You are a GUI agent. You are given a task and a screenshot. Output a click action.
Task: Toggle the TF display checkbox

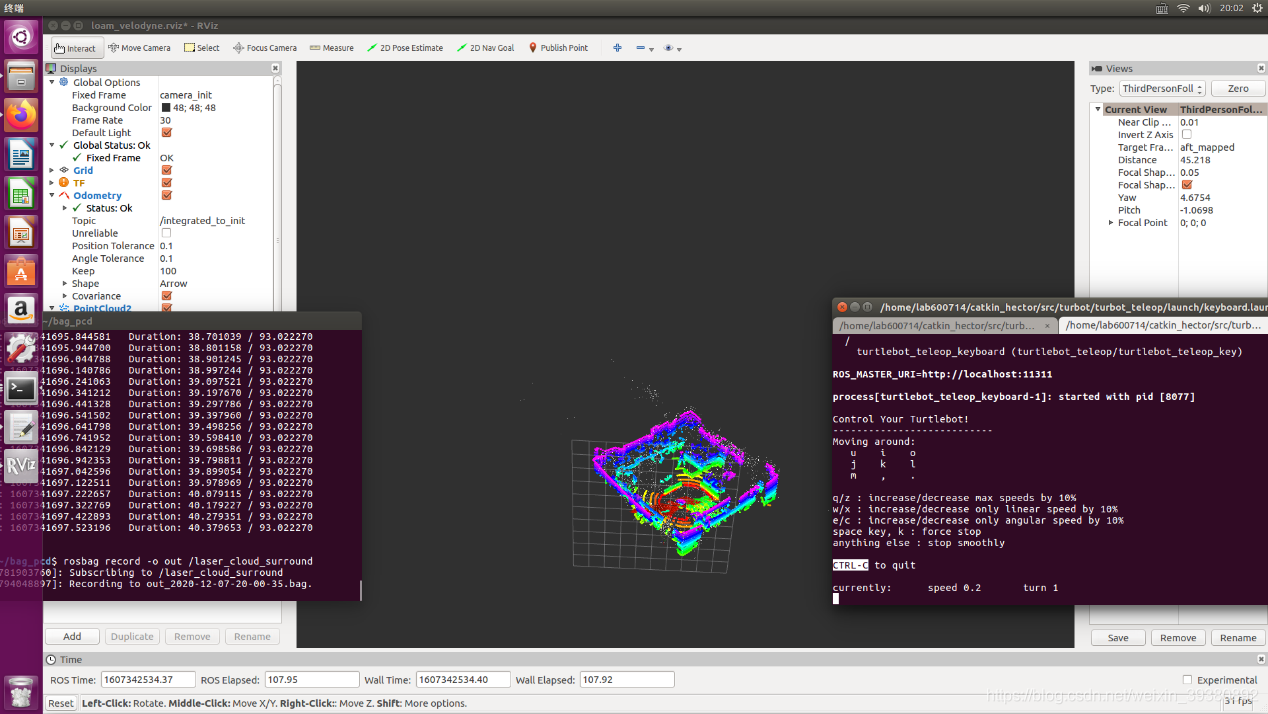click(166, 183)
